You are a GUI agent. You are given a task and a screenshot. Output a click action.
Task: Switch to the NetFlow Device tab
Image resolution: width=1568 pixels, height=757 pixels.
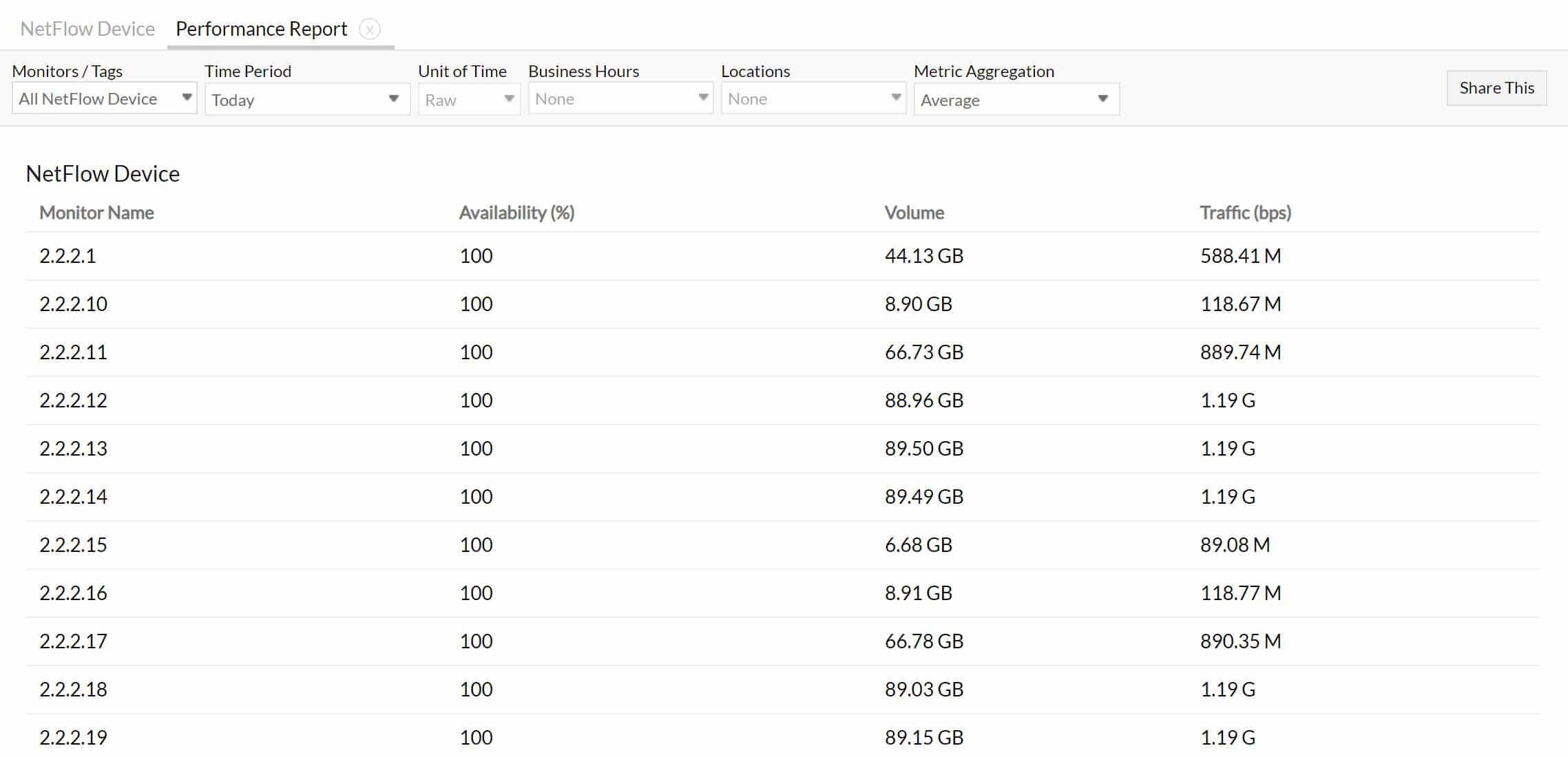[x=87, y=29]
